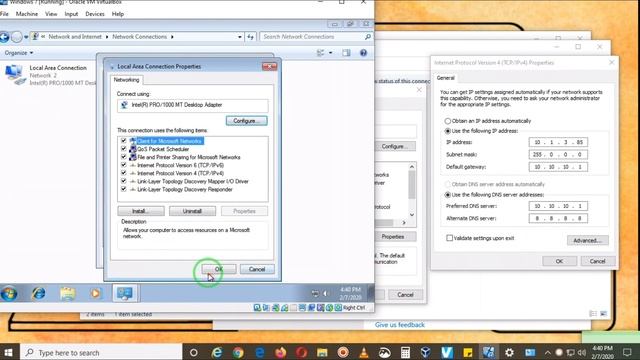This screenshot has height=360, width=640.
Task: Click Configure for the Intel adapter
Action: [247, 121]
